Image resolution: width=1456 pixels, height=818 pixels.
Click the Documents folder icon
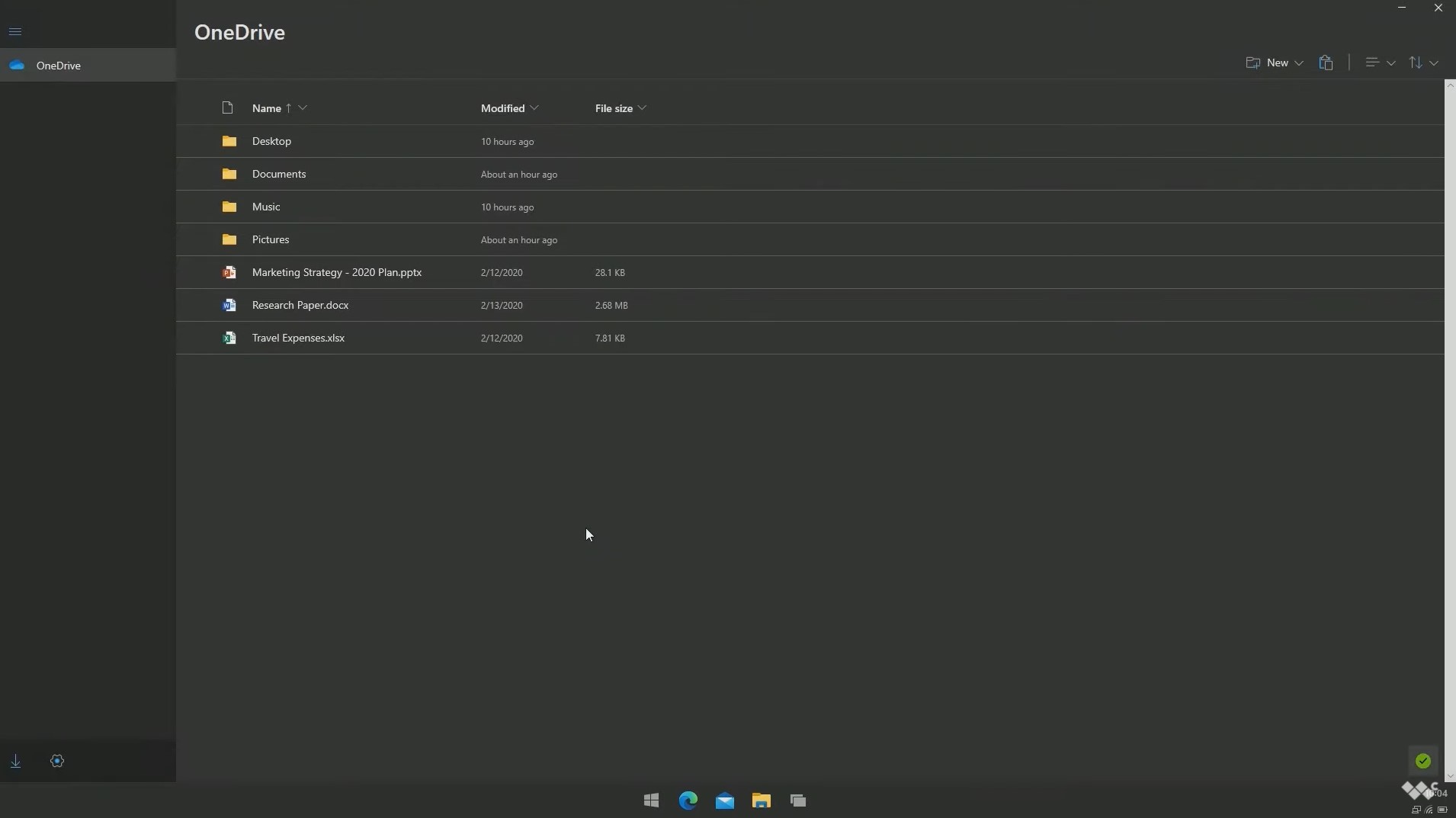click(x=229, y=174)
